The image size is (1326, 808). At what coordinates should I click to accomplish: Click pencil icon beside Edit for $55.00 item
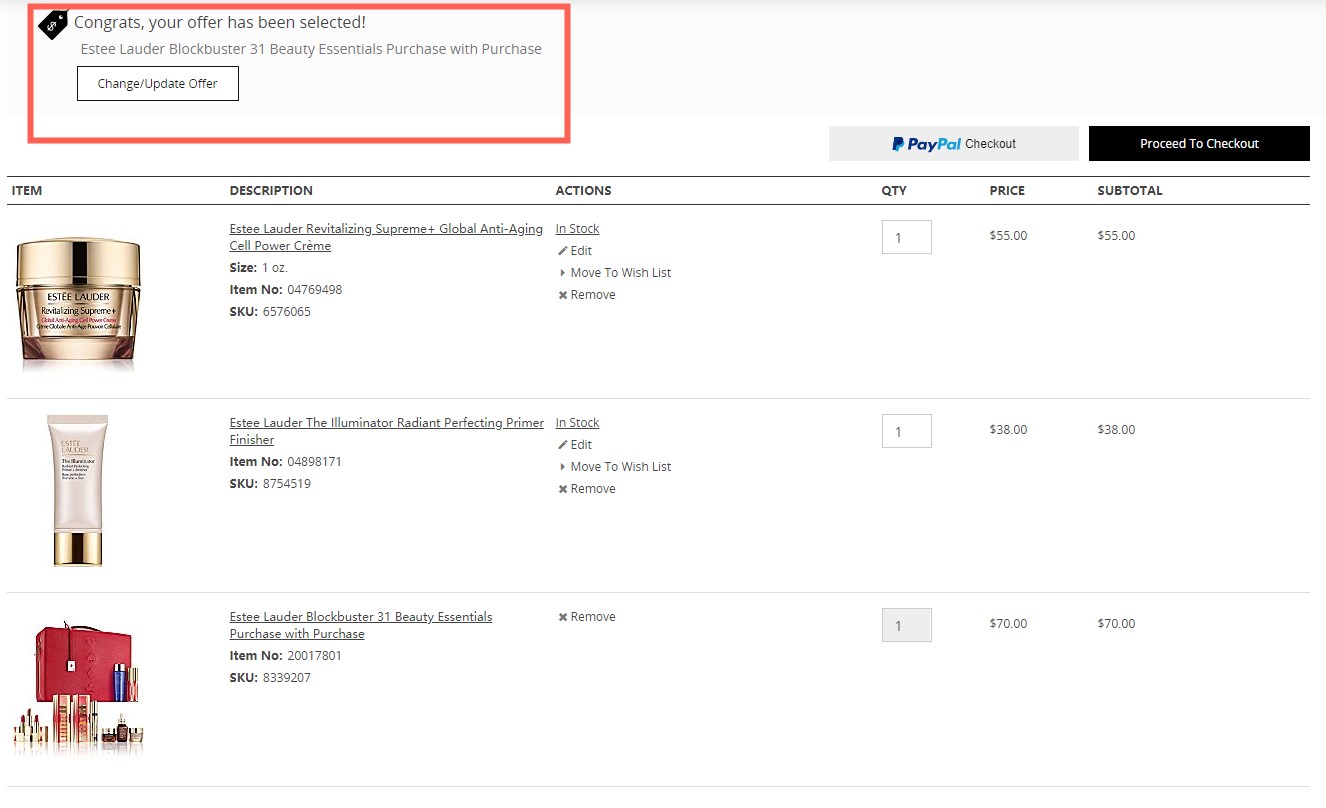563,251
